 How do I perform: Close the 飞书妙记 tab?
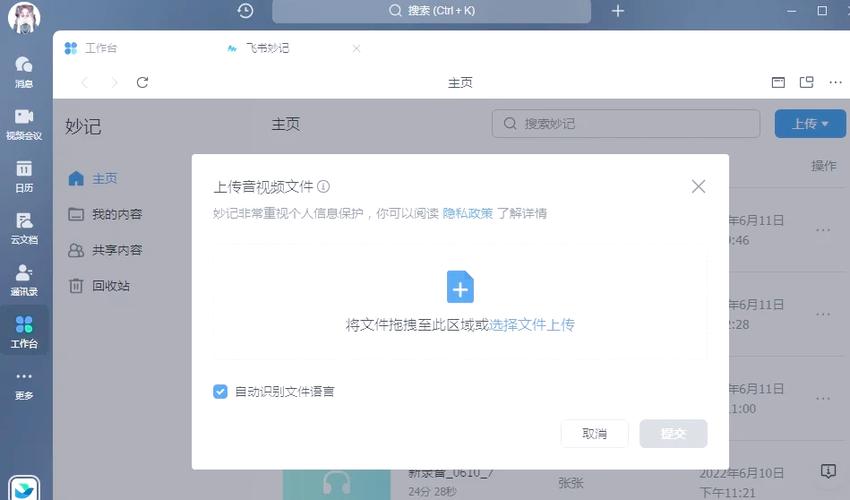point(356,48)
